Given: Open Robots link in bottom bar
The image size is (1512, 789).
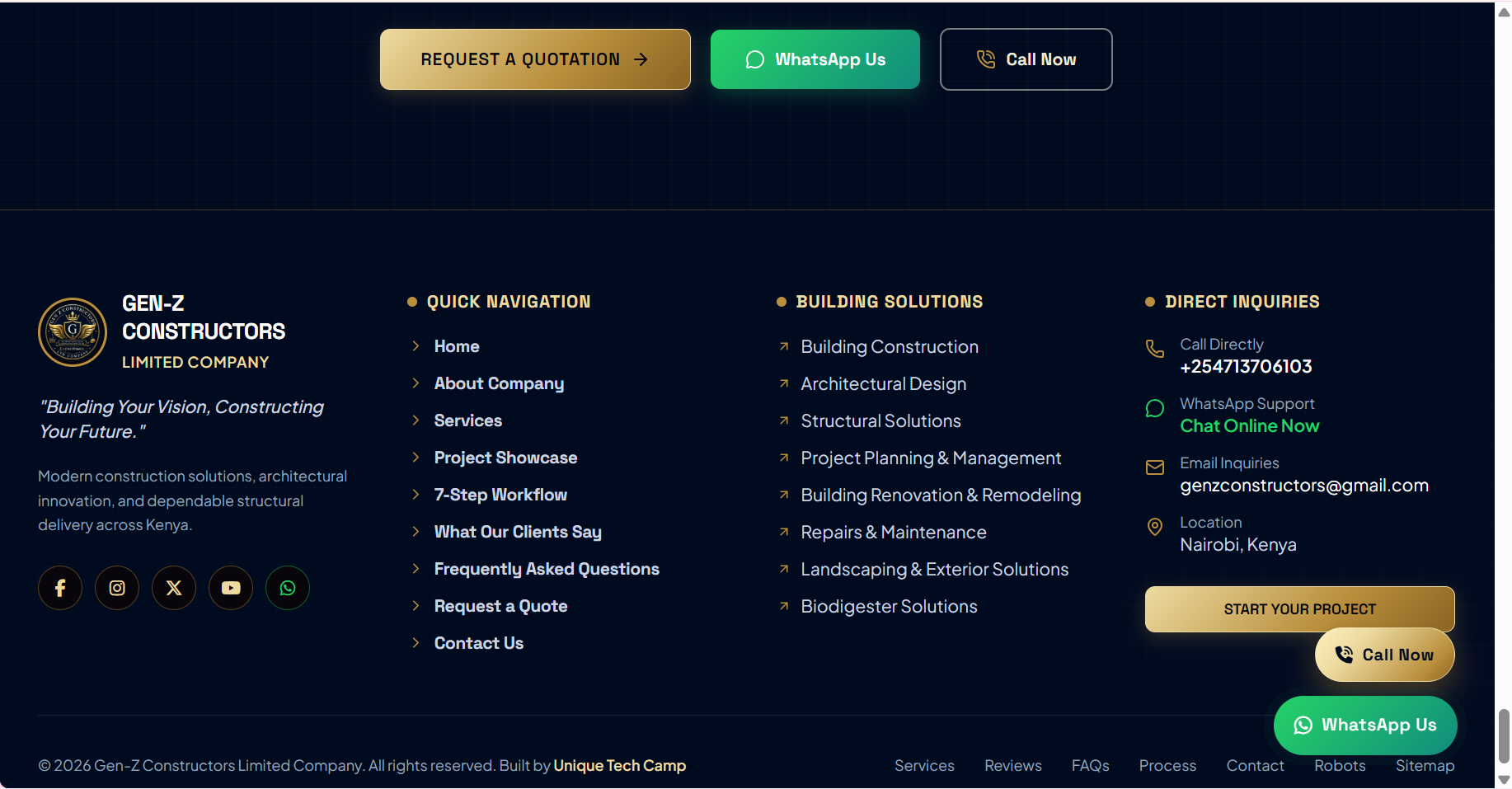Looking at the screenshot, I should pos(1340,765).
